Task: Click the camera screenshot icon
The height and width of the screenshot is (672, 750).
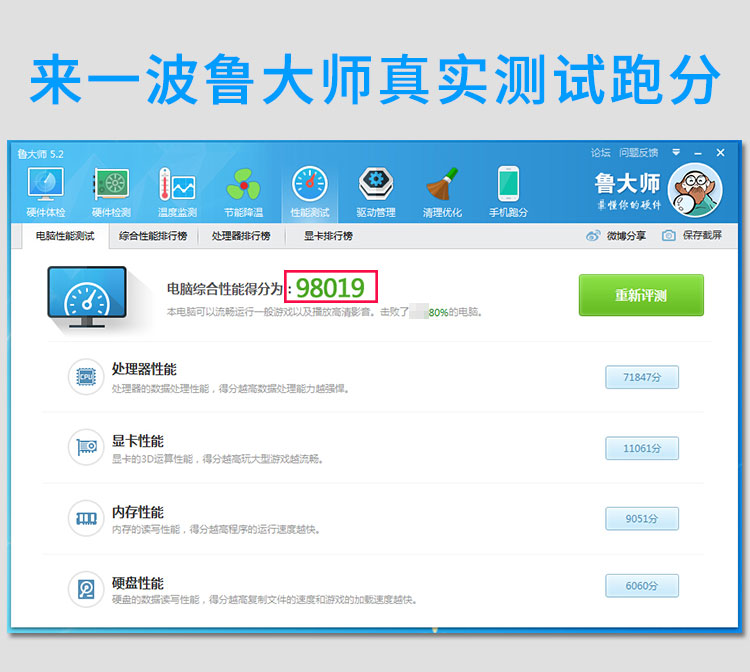Action: point(669,235)
